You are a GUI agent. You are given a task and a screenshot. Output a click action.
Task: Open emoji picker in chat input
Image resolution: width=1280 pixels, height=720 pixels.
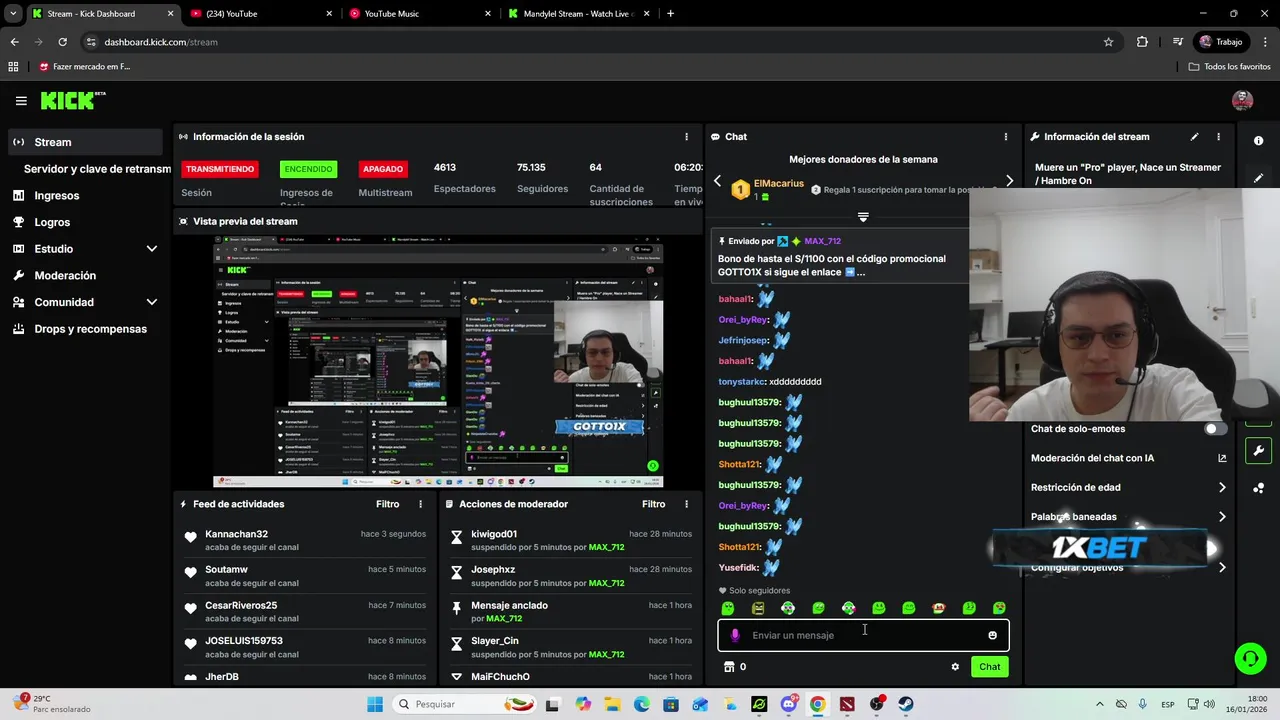tap(992, 635)
